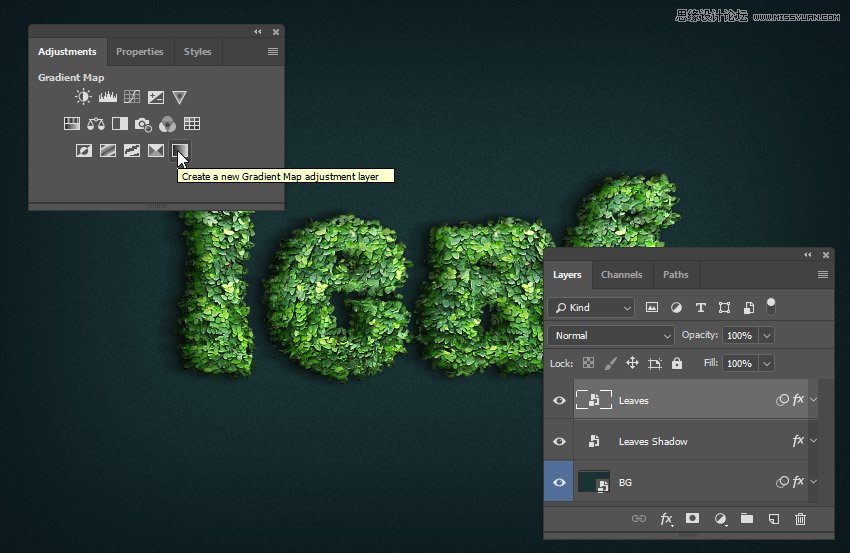
Task: Open the Properties tab
Action: coord(139,52)
